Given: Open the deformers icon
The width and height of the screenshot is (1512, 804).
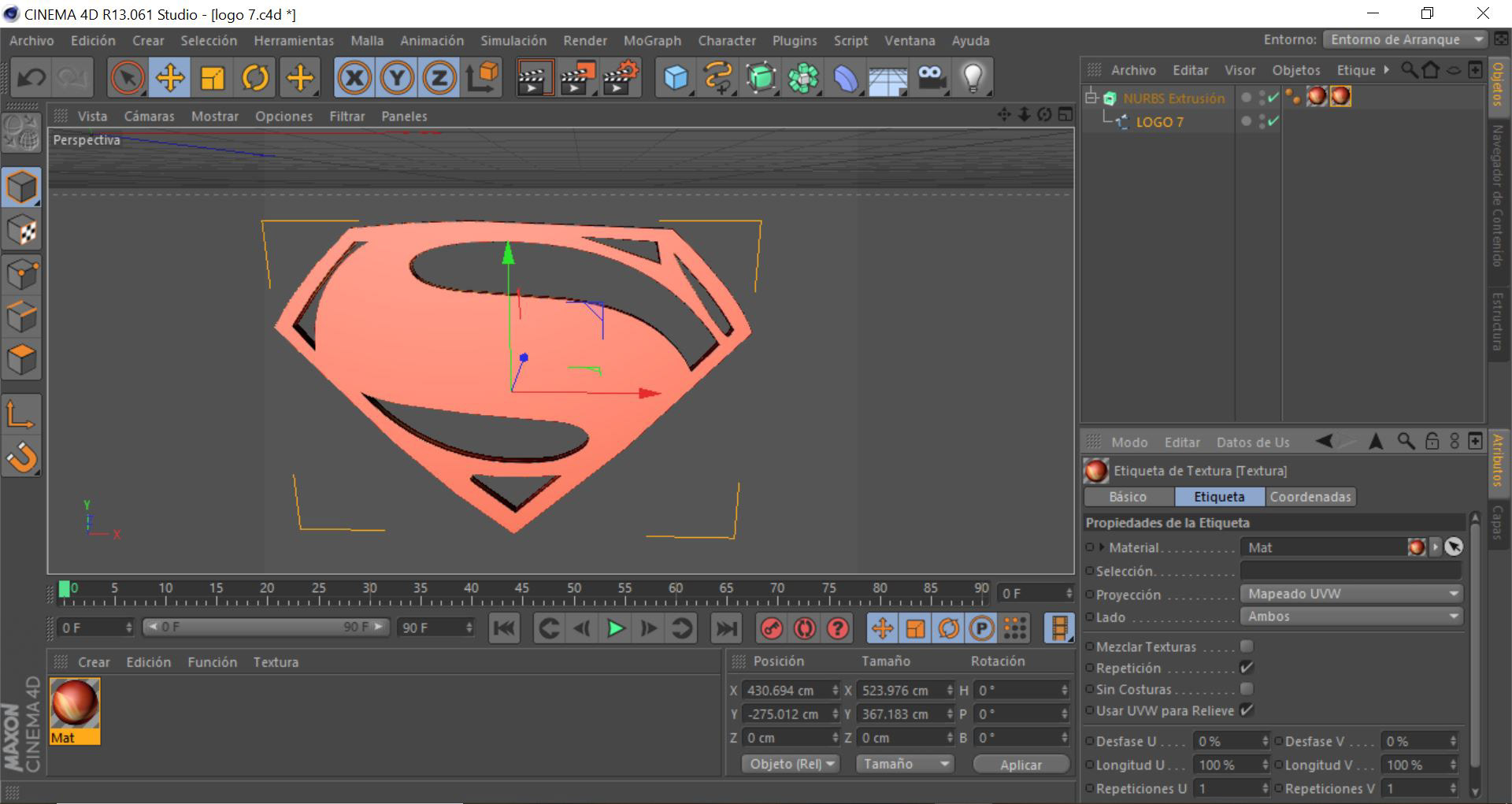Looking at the screenshot, I should coord(846,77).
